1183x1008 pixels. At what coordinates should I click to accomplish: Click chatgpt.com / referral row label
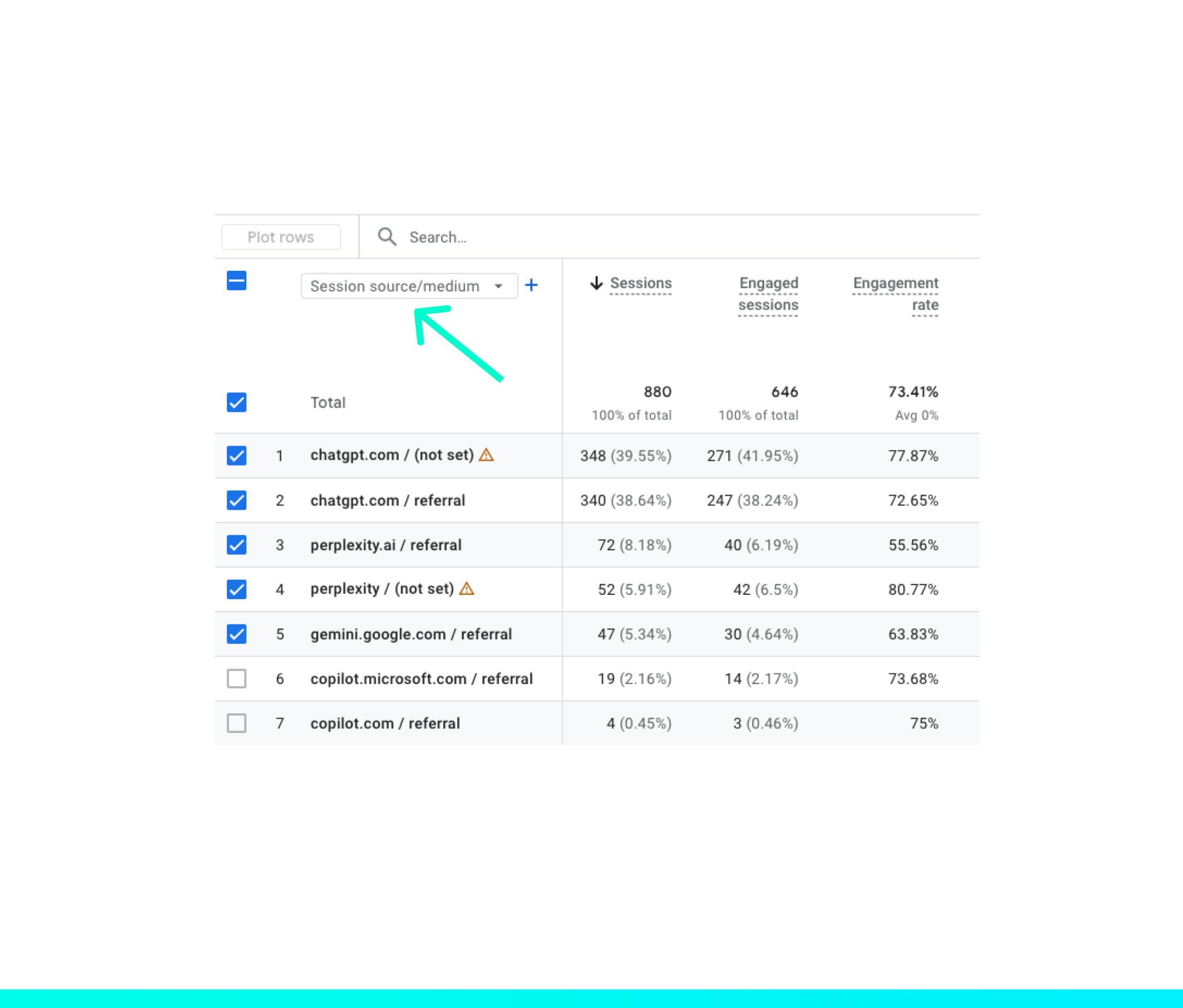(x=388, y=500)
